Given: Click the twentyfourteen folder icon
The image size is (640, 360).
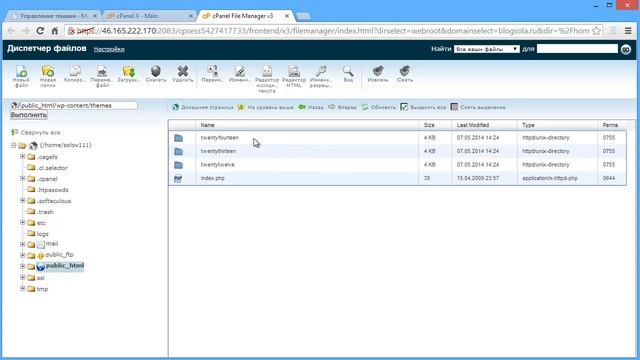Looking at the screenshot, I should click(178, 138).
